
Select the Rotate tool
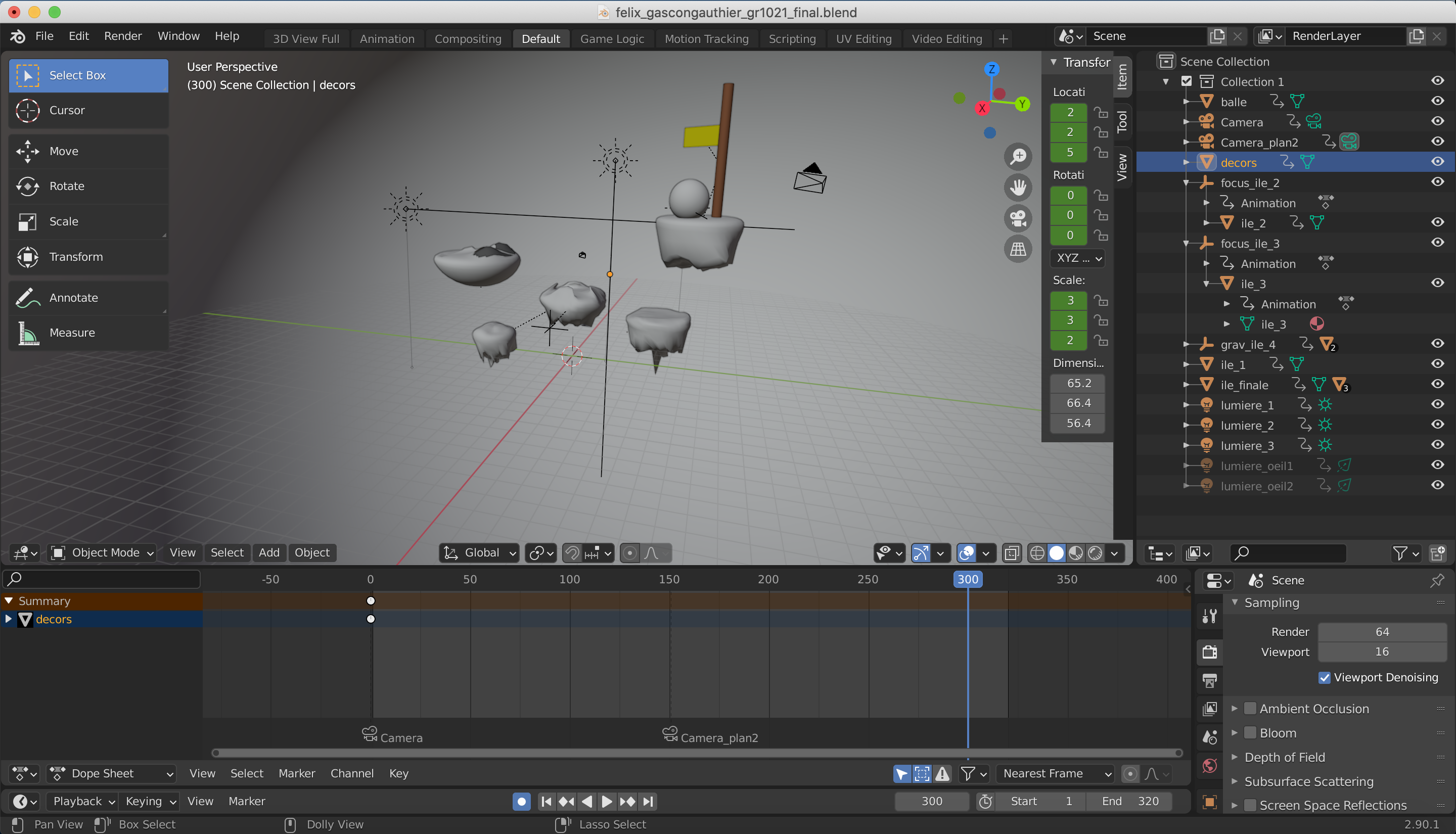pos(66,186)
